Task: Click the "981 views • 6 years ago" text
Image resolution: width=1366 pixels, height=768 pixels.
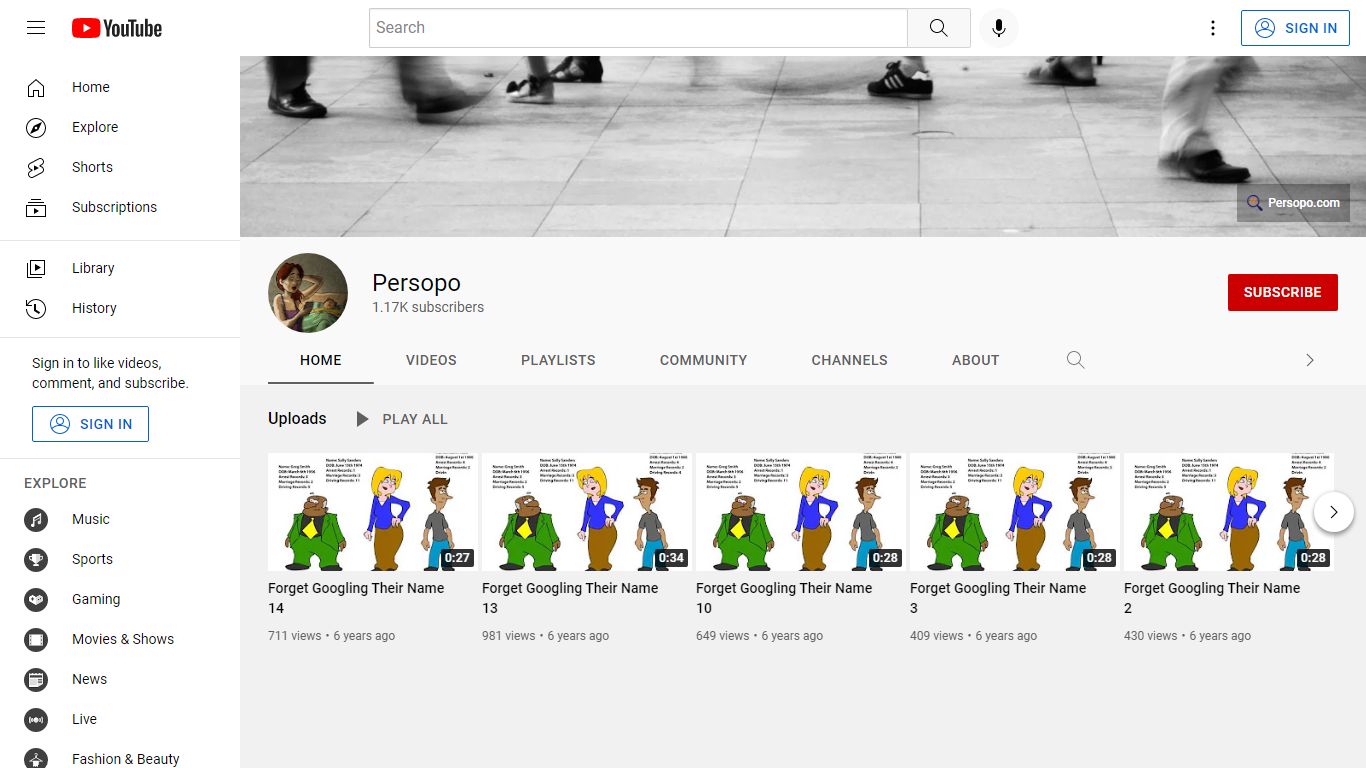Action: [545, 636]
